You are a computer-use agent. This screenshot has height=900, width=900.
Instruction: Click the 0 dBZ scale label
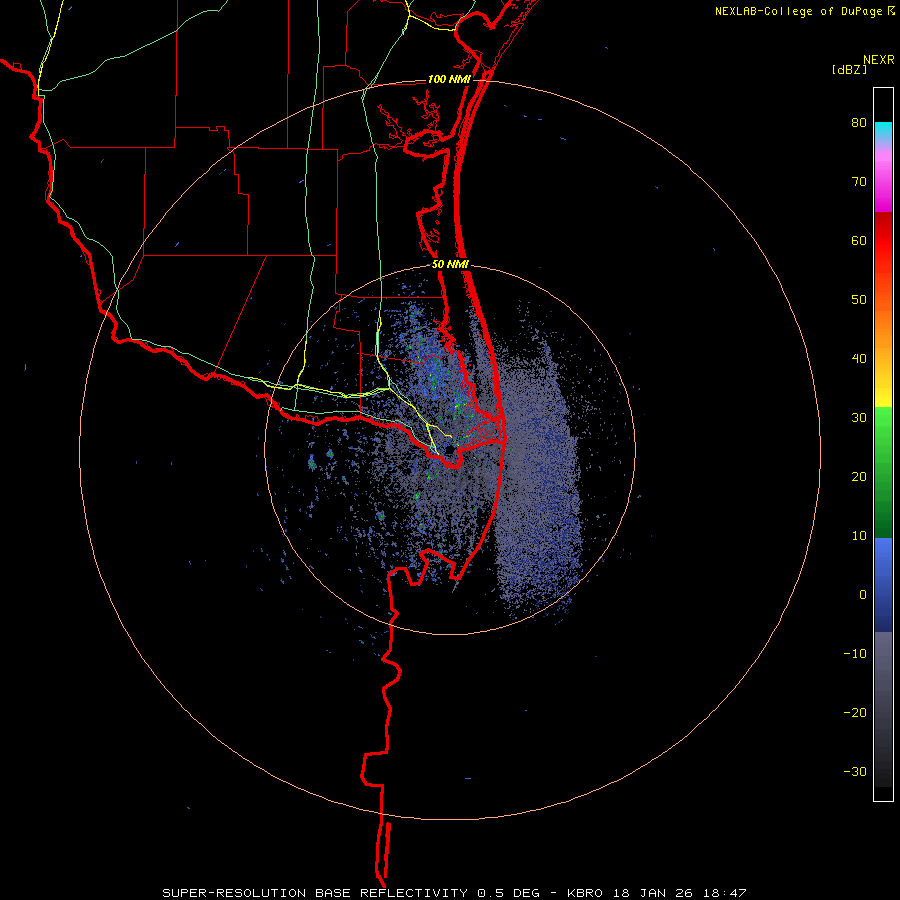pos(863,595)
